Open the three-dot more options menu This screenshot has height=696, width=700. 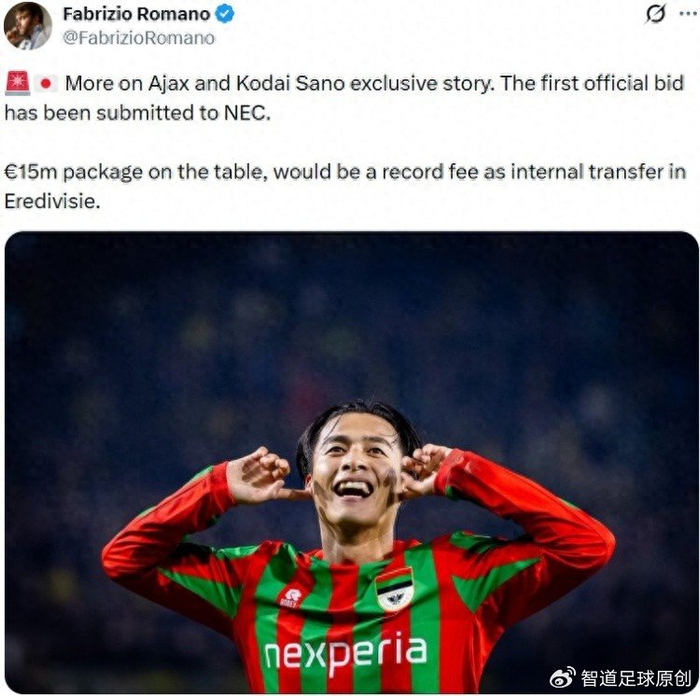(688, 14)
